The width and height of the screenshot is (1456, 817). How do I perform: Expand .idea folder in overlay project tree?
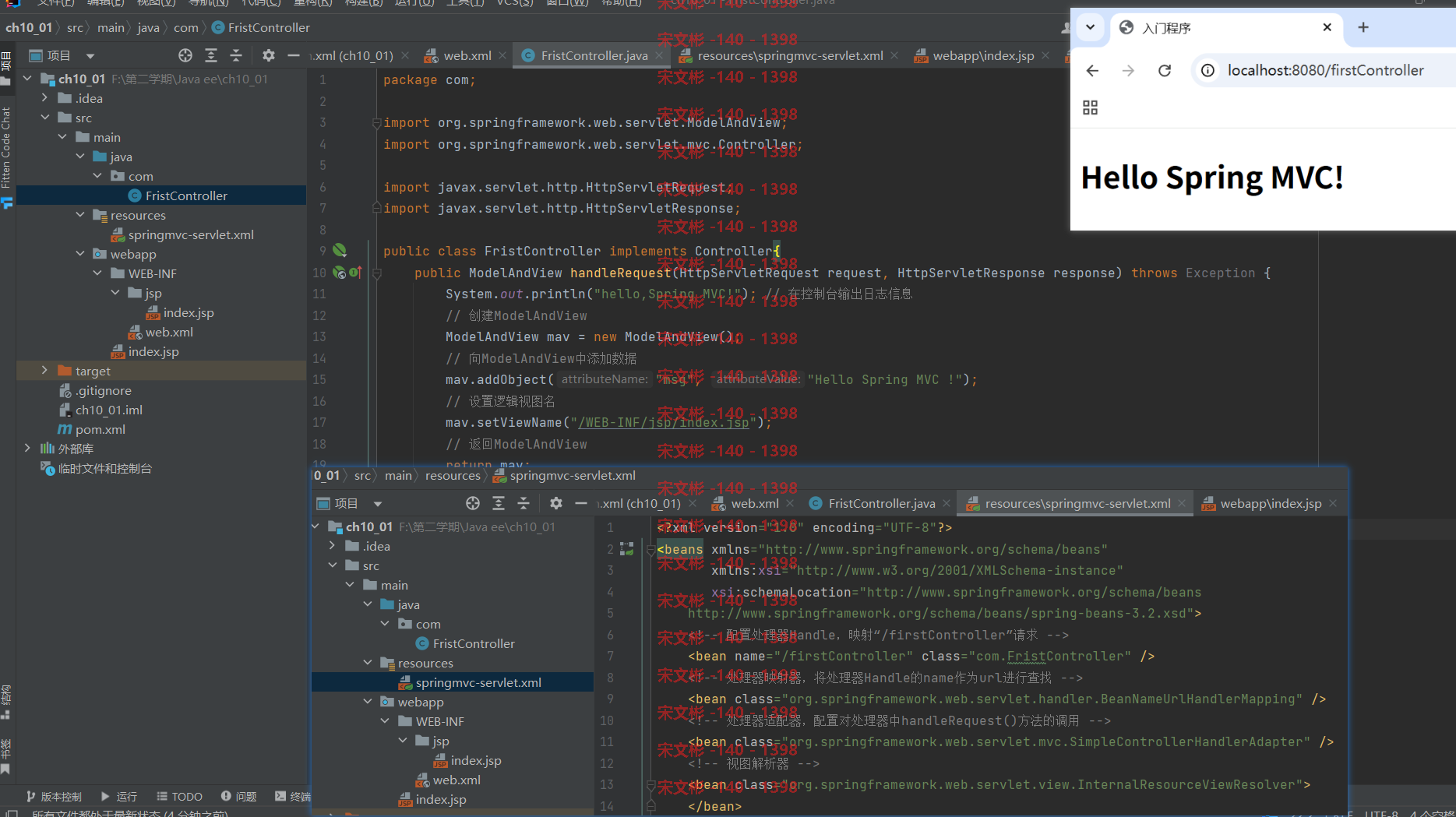tap(333, 546)
